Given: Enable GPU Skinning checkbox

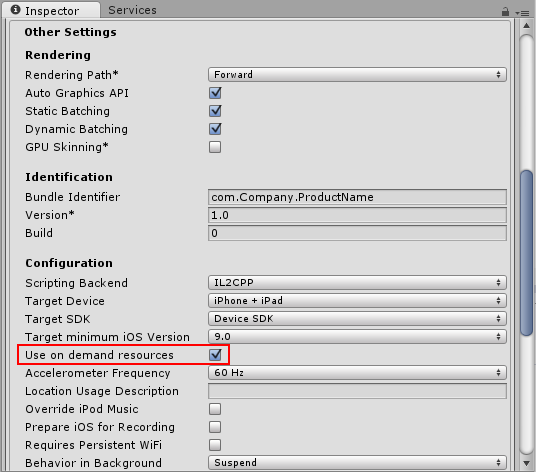Looking at the screenshot, I should 215,147.
